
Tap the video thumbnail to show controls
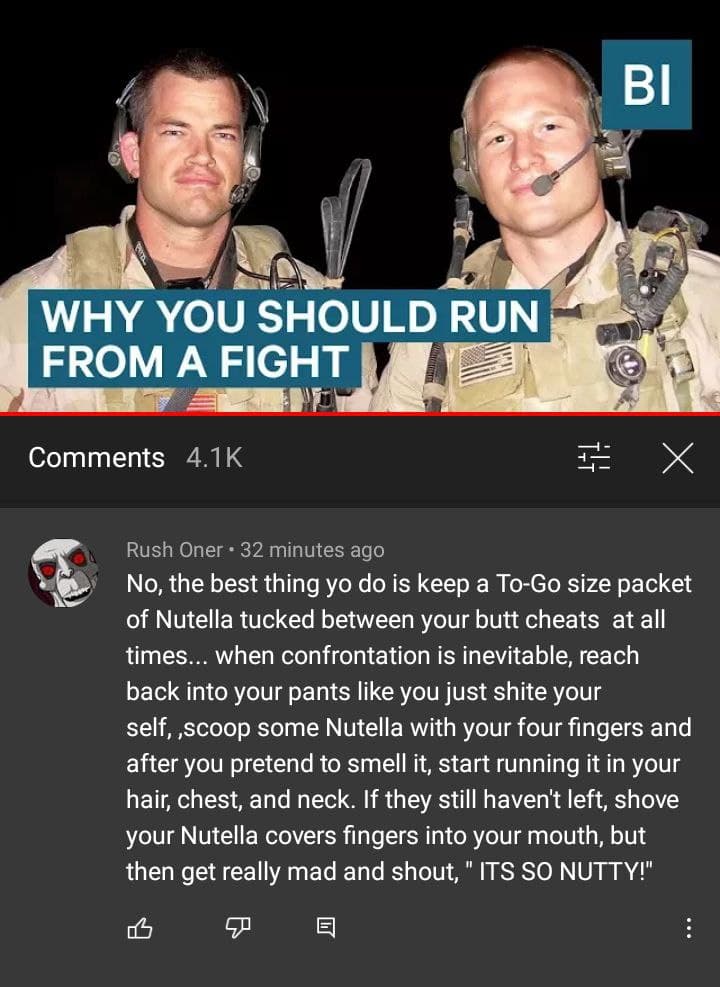360,206
